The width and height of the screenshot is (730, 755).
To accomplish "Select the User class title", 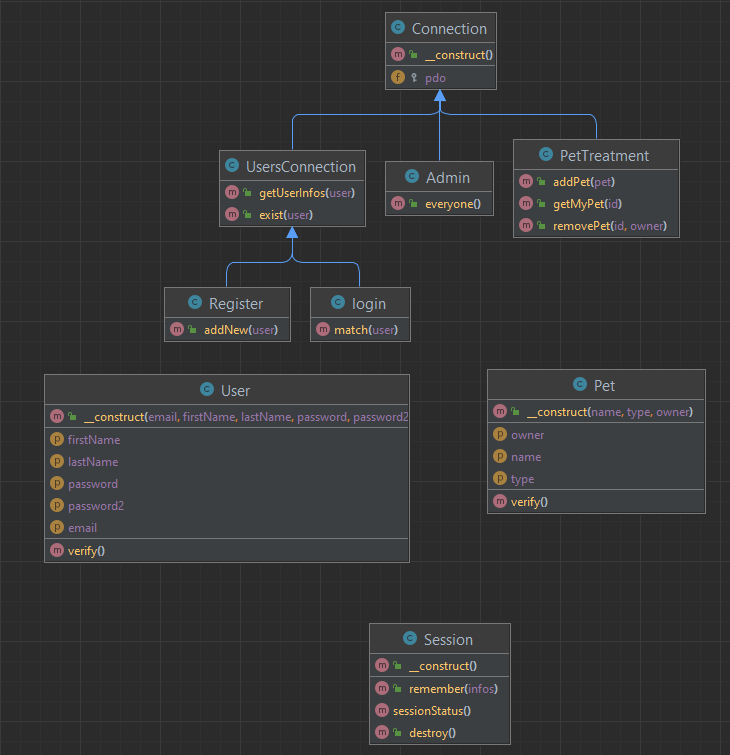I will [235, 391].
